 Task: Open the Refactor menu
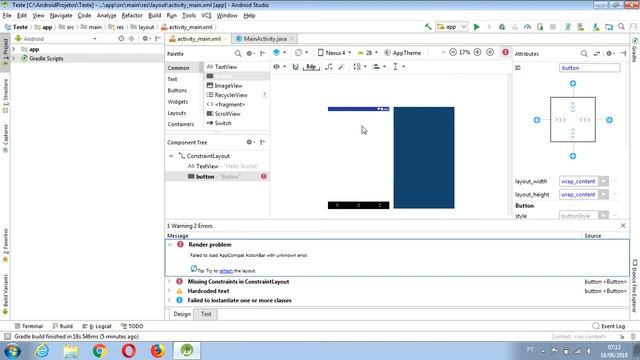coord(132,16)
